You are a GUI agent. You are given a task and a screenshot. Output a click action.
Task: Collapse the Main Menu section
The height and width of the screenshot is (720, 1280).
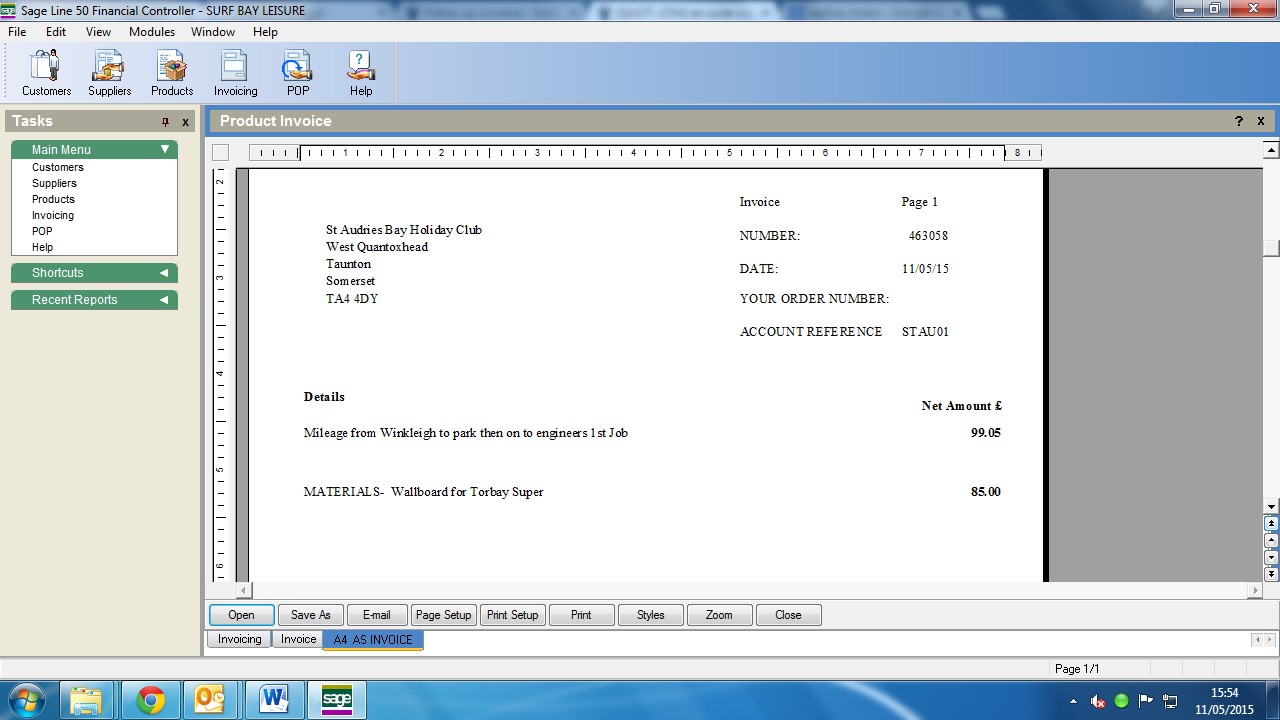(x=165, y=150)
